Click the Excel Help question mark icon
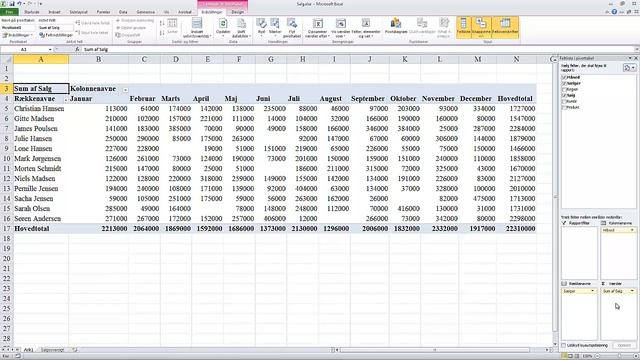640x360 pixels. pos(614,12)
